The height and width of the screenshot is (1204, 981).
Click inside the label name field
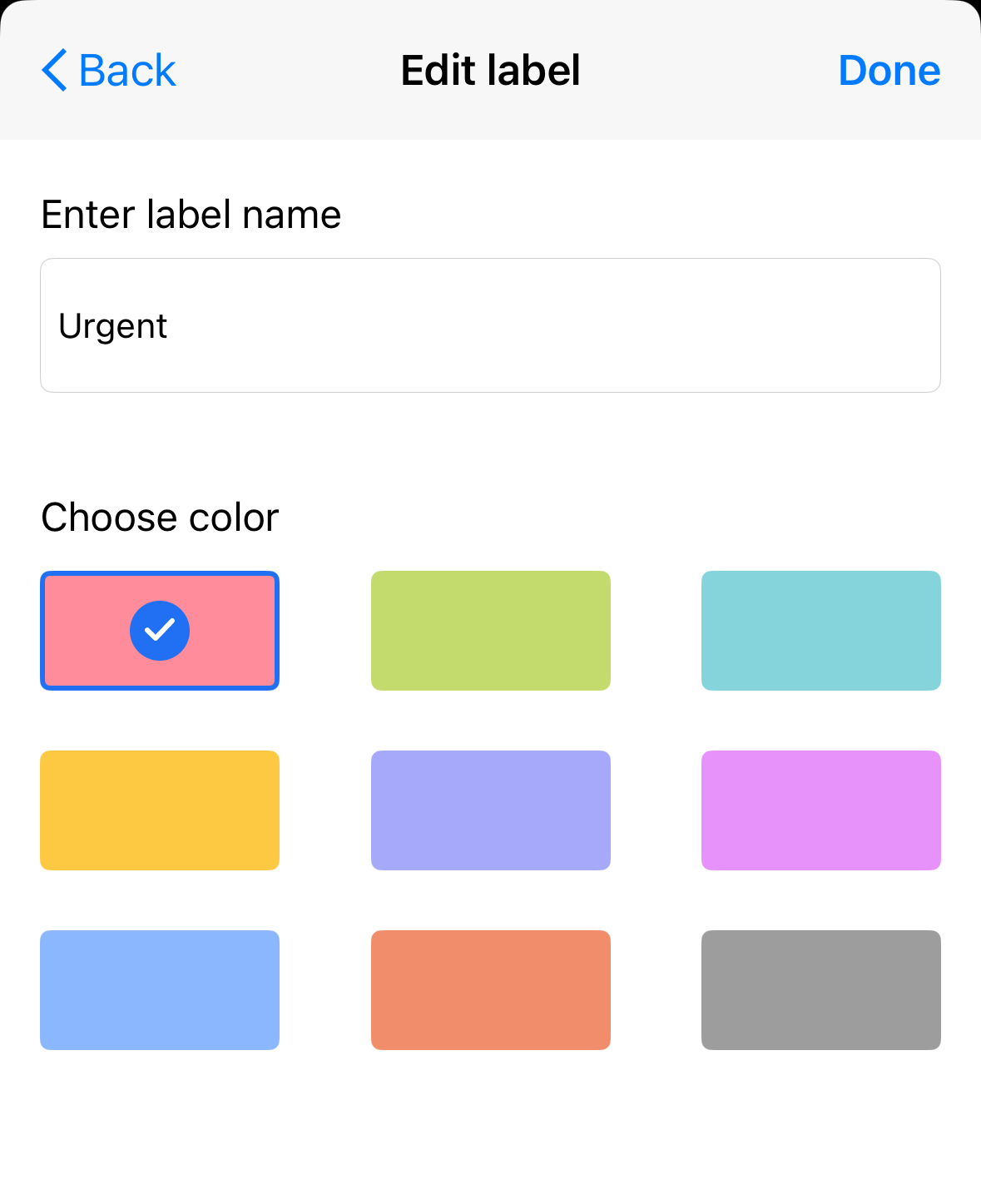click(x=490, y=325)
